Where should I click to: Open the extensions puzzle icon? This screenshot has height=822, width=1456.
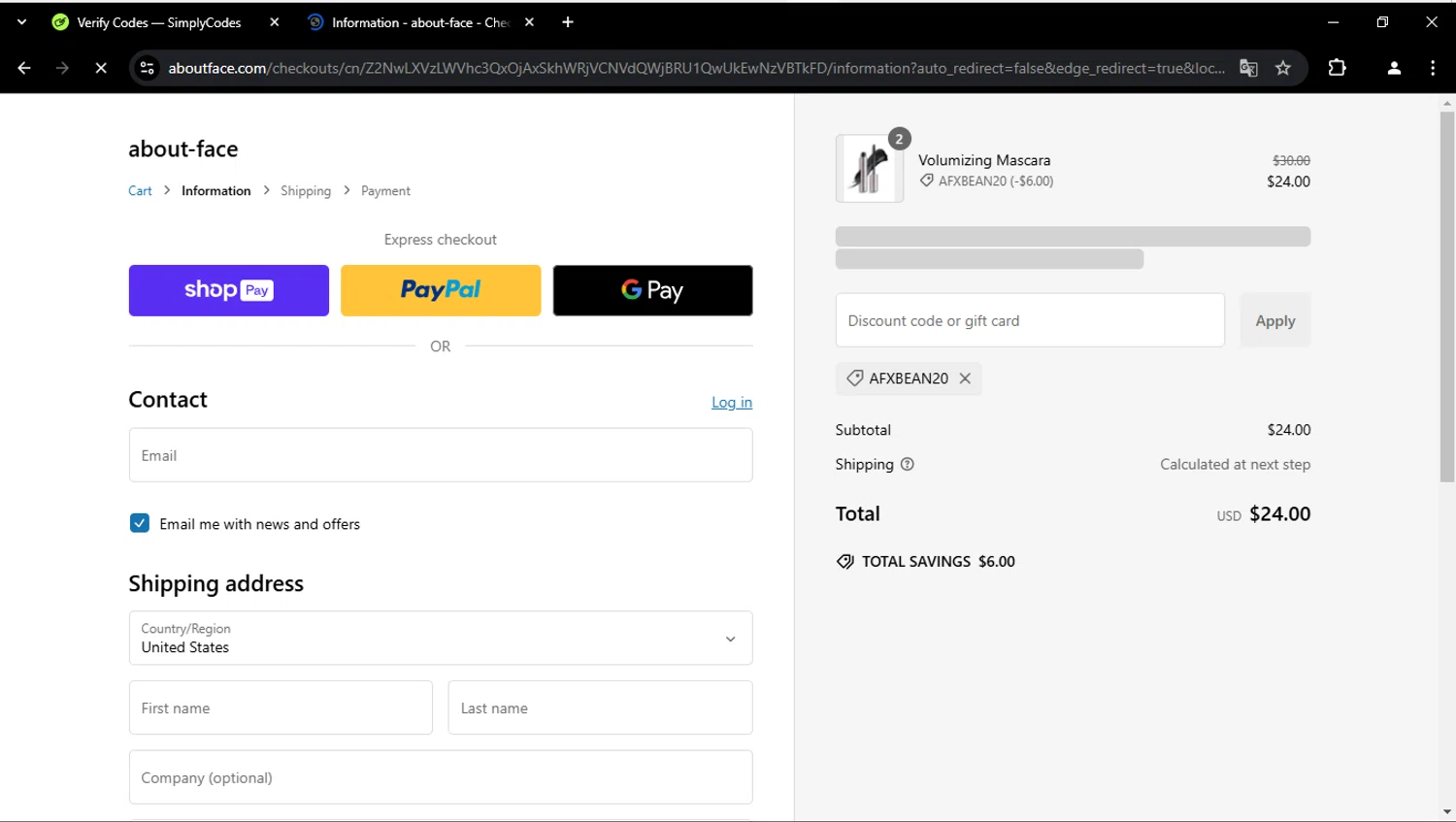pos(1337,68)
